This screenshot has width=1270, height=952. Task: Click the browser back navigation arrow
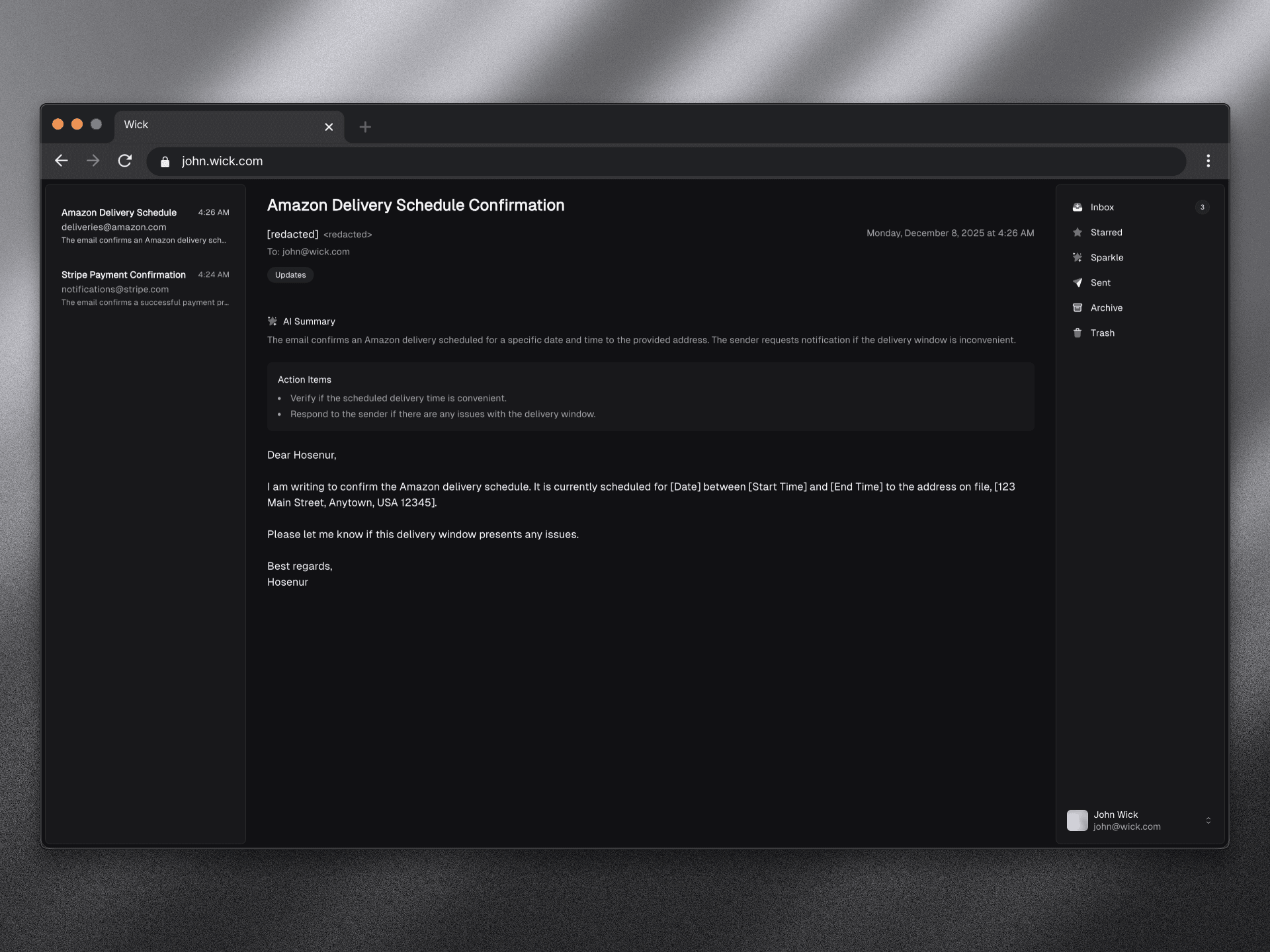click(61, 160)
